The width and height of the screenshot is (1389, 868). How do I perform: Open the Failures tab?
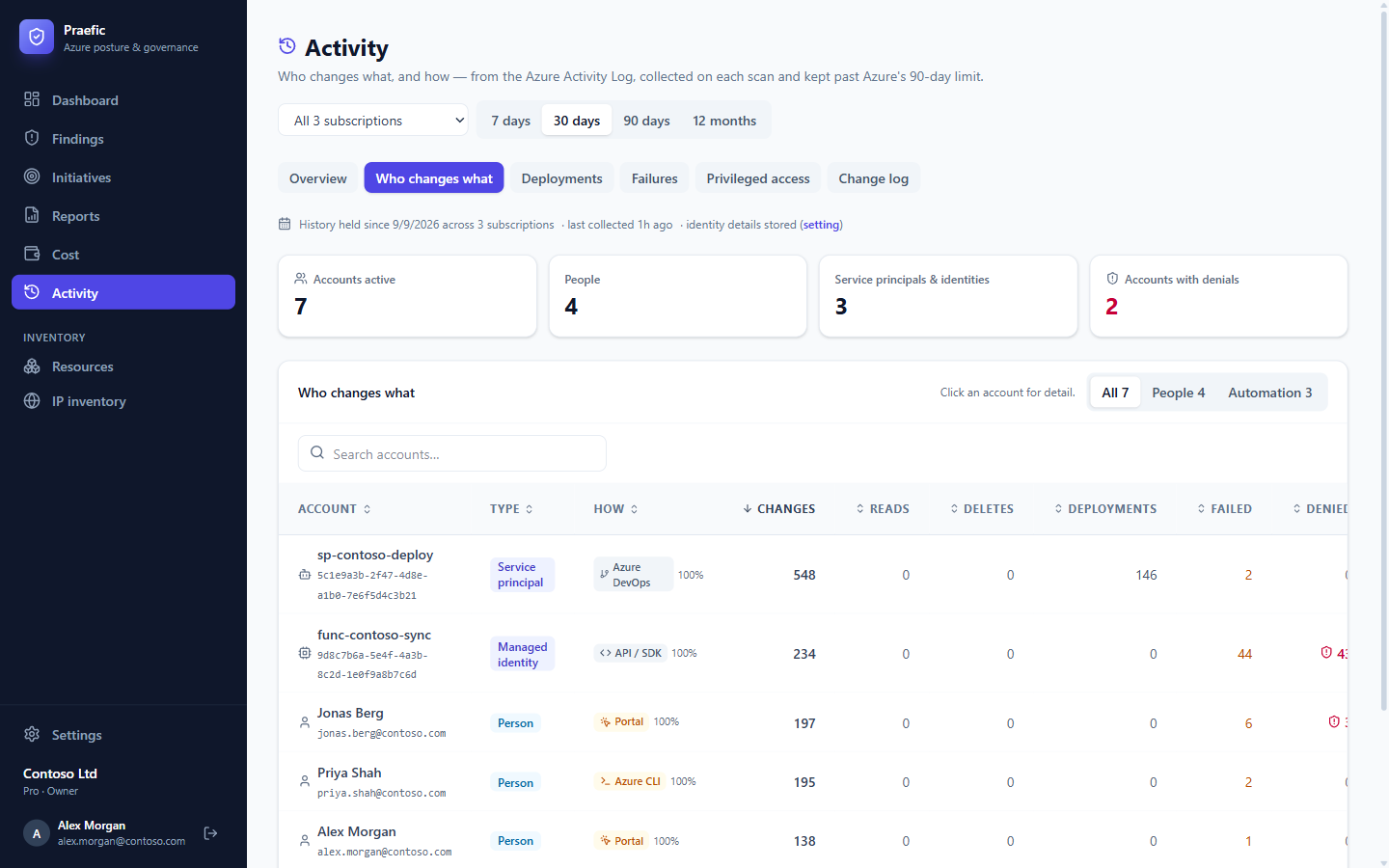[655, 178]
